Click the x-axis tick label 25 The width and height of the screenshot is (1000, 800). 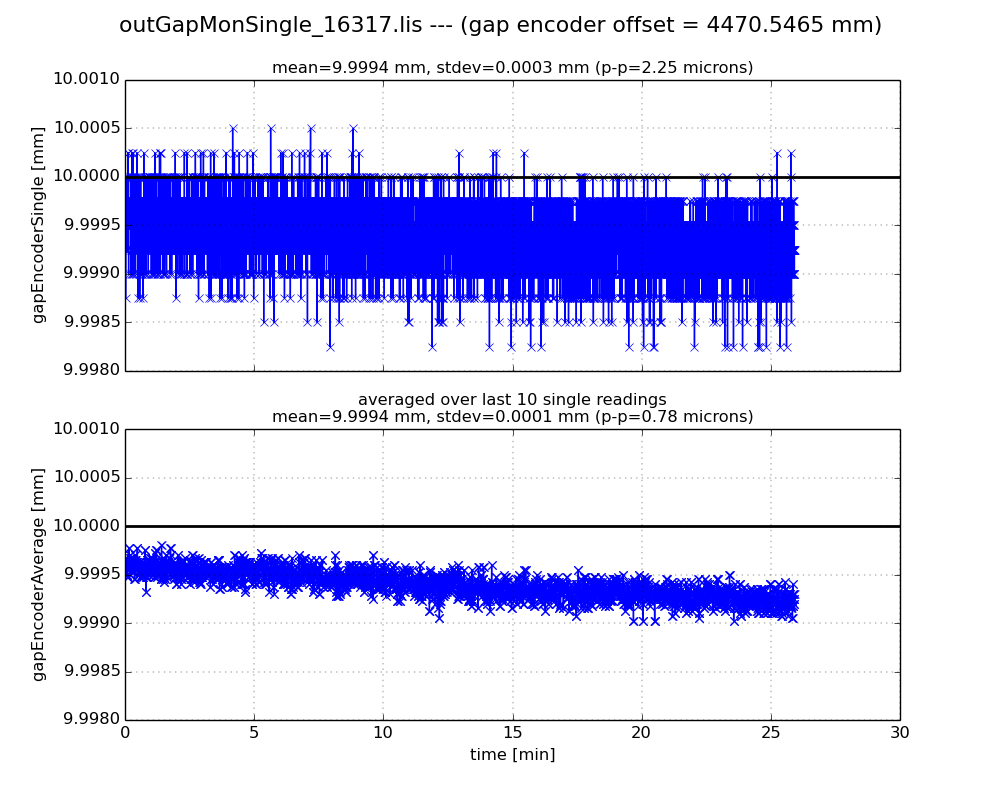click(770, 733)
